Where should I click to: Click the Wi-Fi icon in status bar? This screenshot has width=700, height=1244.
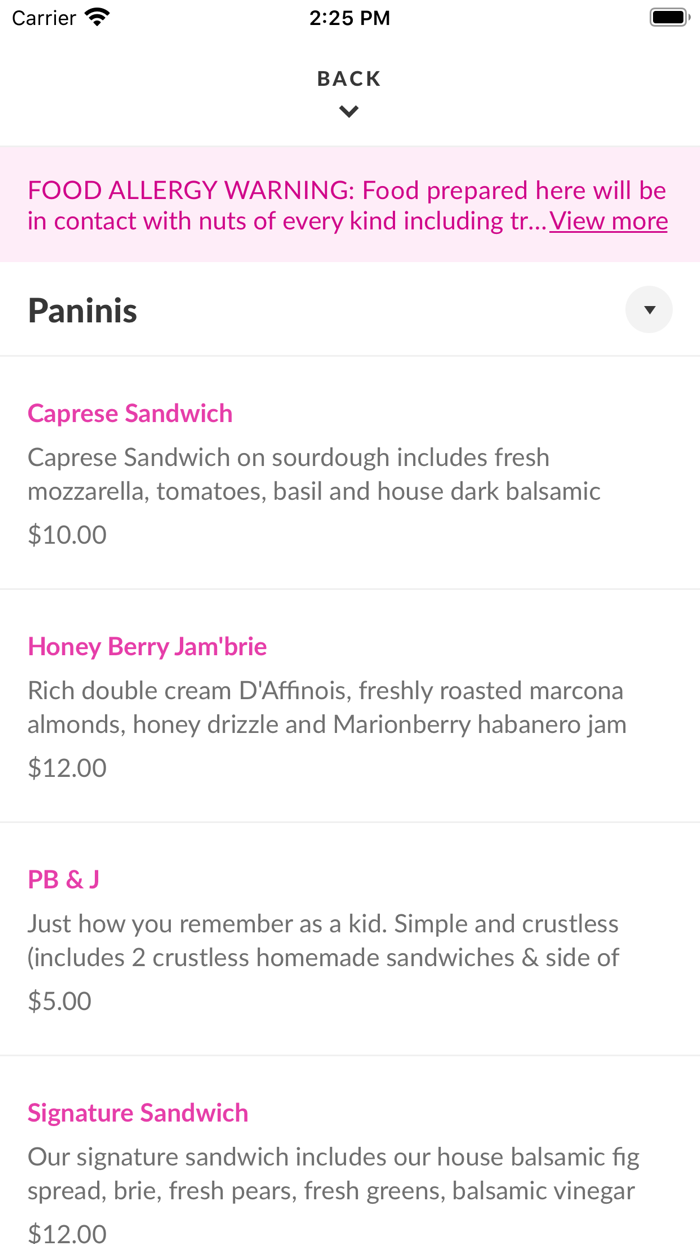pos(97,17)
